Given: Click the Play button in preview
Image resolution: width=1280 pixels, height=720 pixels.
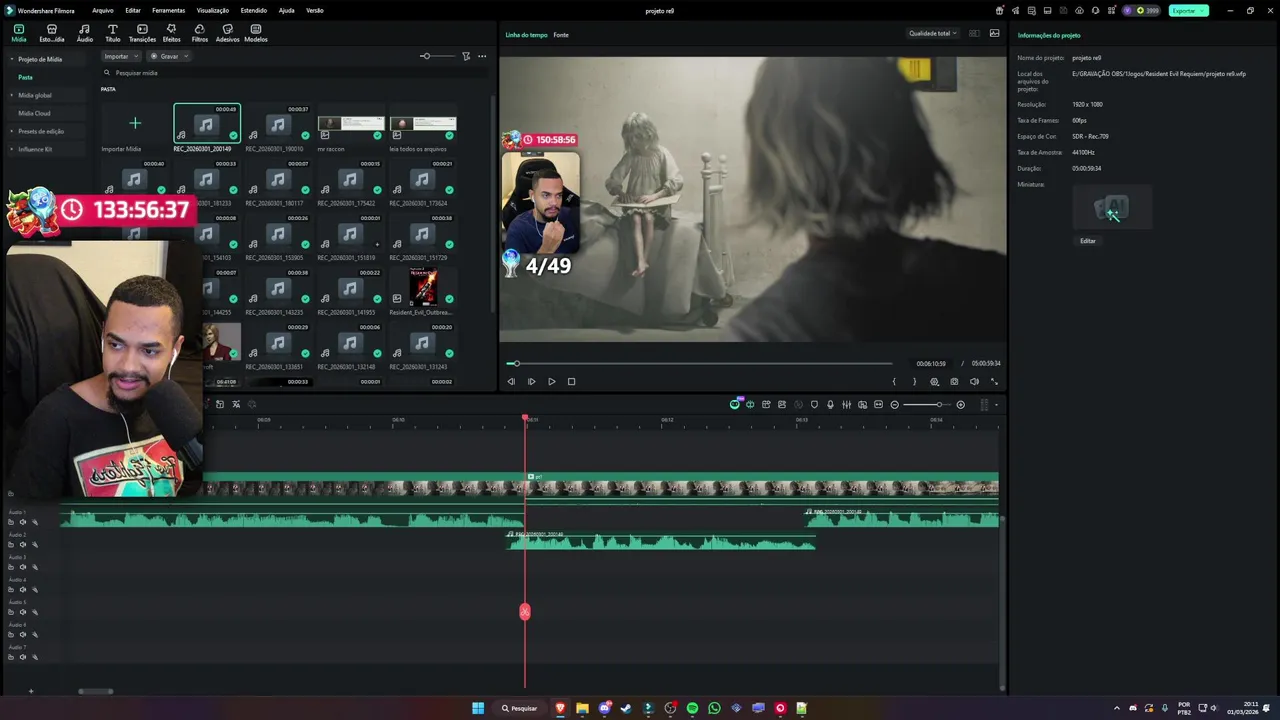Looking at the screenshot, I should pos(551,381).
